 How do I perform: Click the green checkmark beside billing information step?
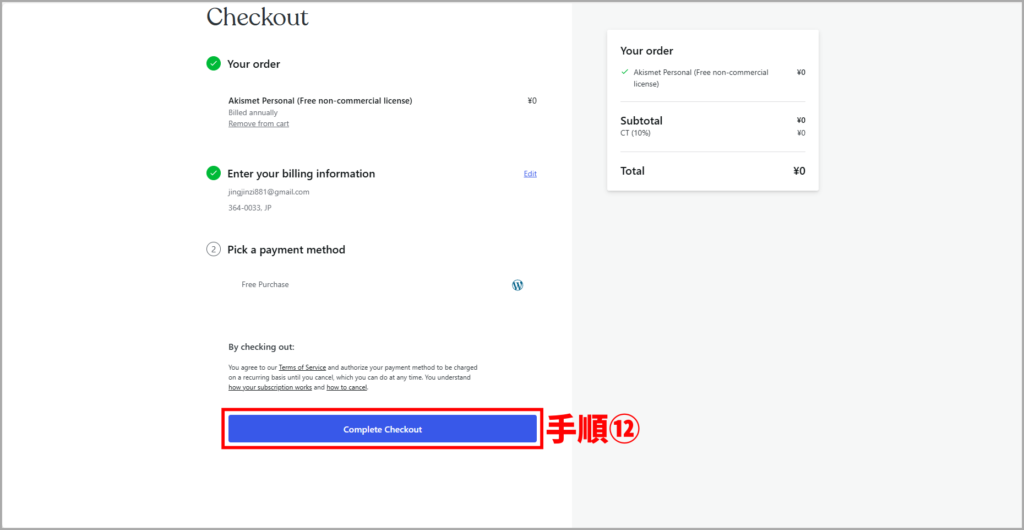[213, 173]
